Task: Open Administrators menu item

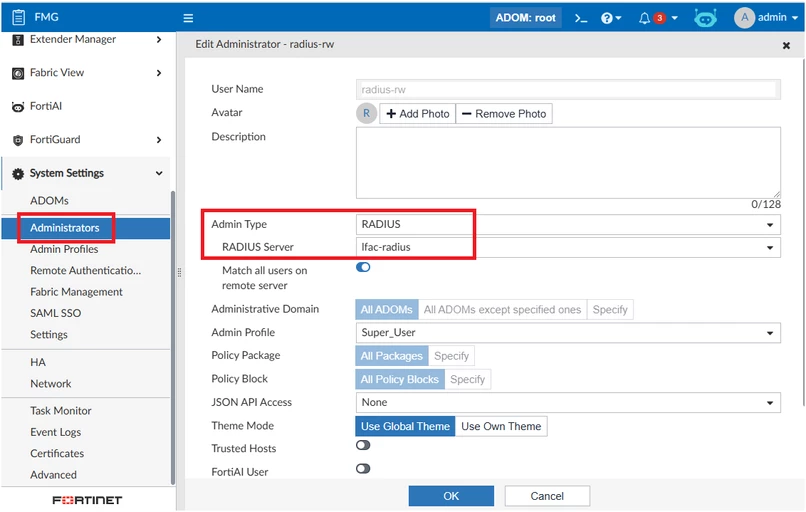Action: pyautogui.click(x=65, y=228)
